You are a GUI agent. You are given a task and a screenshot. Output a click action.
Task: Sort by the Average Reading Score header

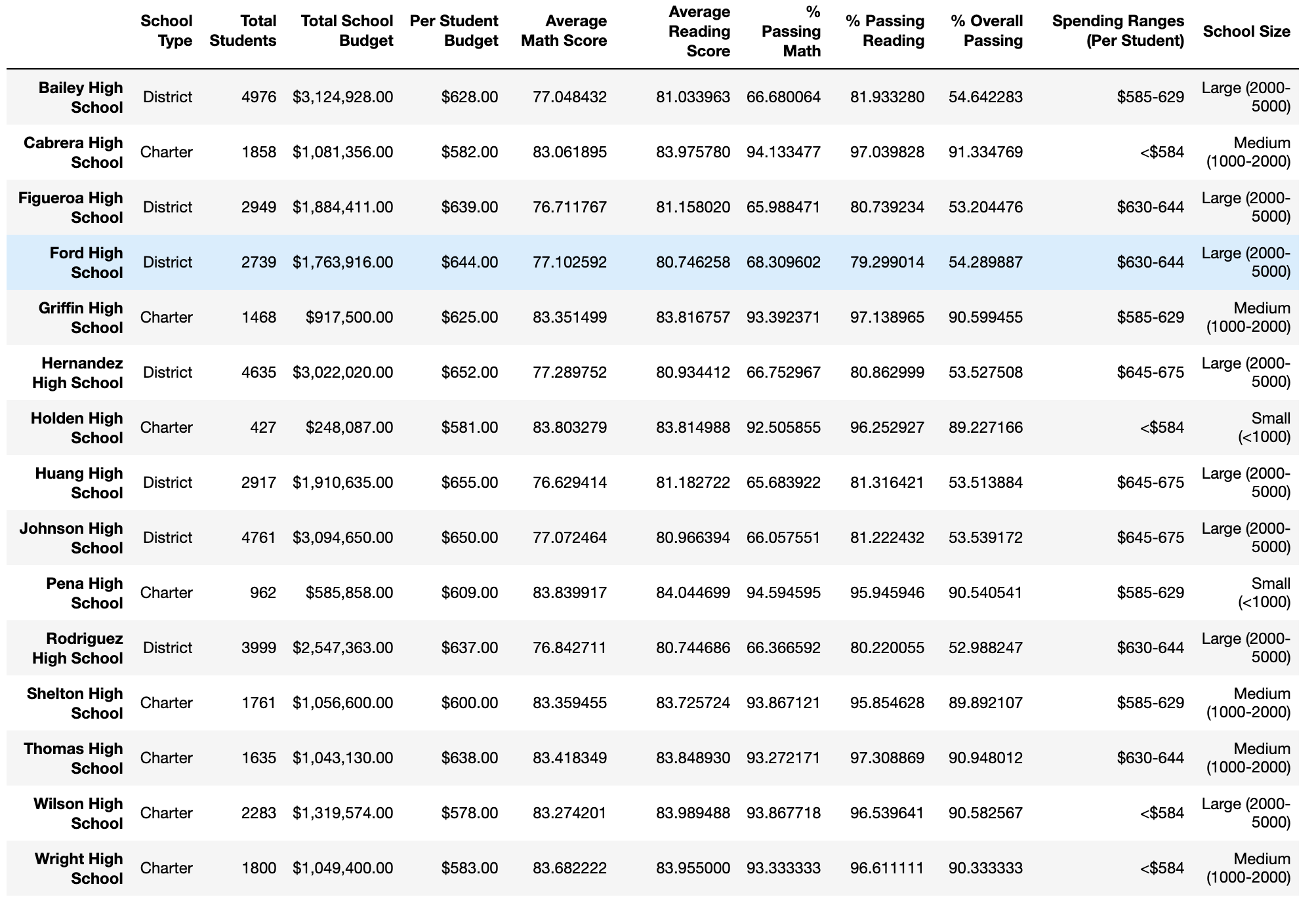click(x=700, y=30)
